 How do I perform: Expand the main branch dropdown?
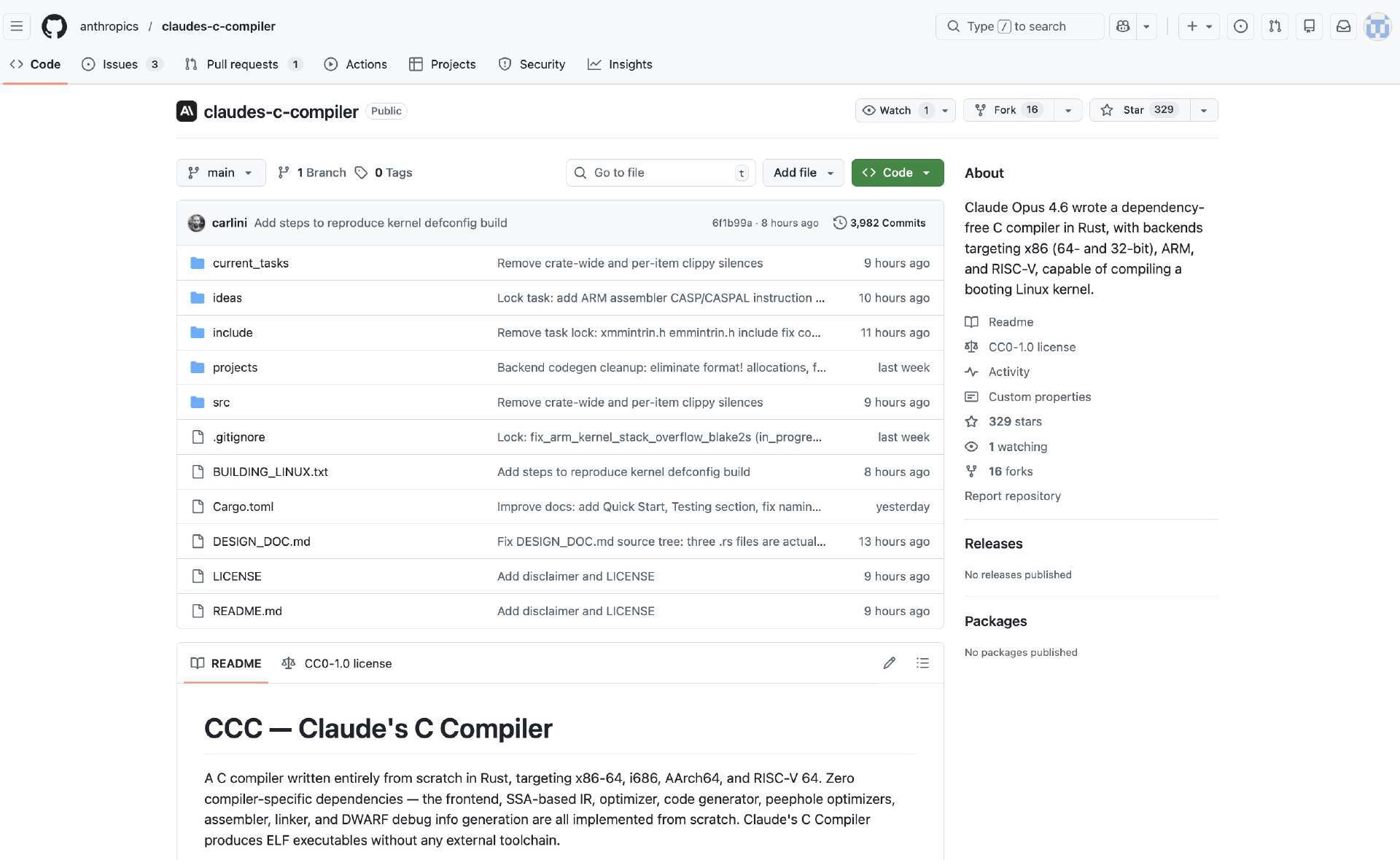click(x=221, y=173)
